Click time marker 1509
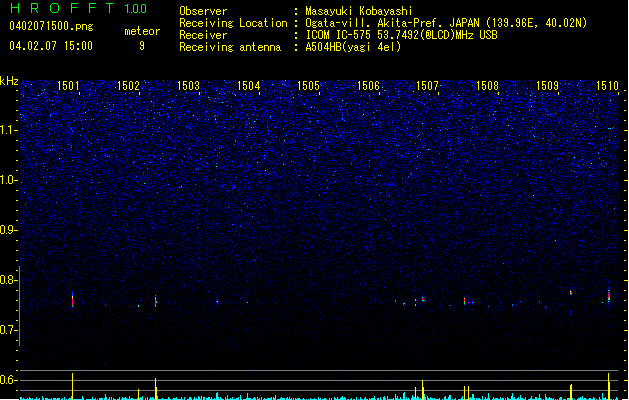Image resolution: width=629 pixels, height=400 pixels. point(547,86)
